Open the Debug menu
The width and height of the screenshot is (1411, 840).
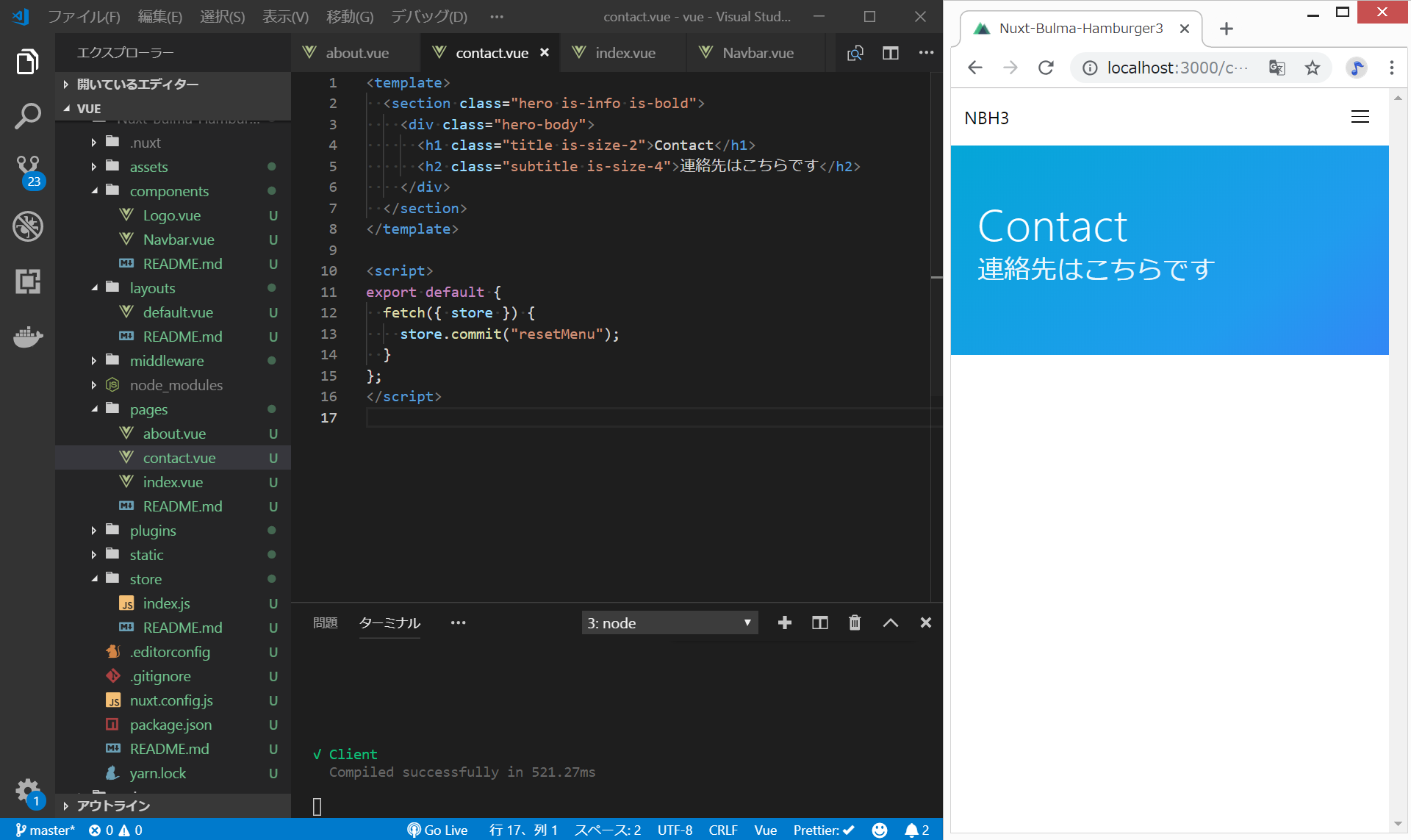coord(428,16)
